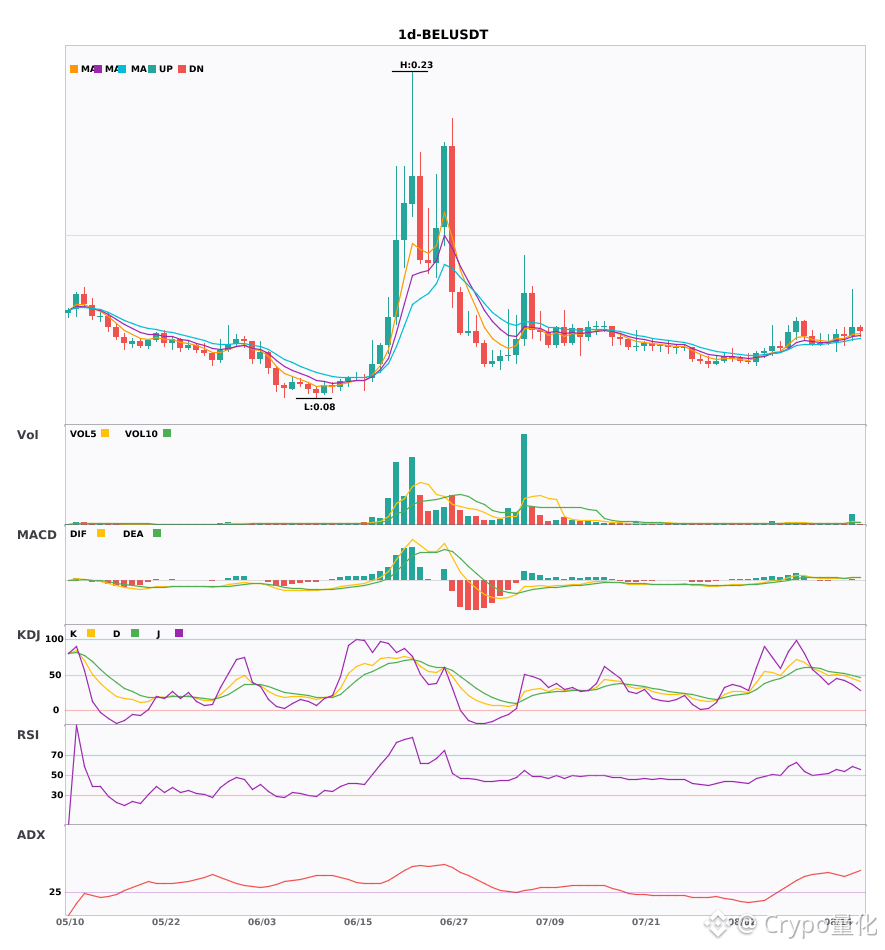
Task: Click the DIF legend label
Action: [x=78, y=534]
